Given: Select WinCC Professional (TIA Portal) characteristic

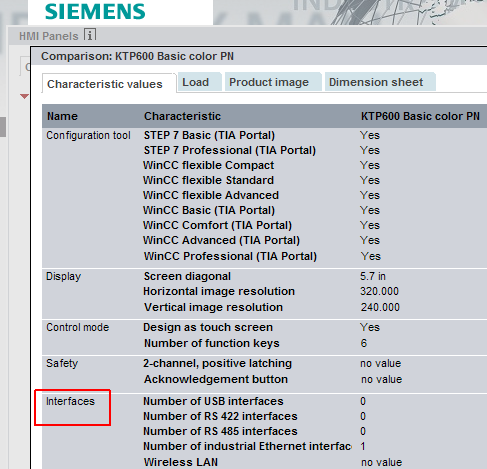Looking at the screenshot, I should pyautogui.click(x=230, y=256).
